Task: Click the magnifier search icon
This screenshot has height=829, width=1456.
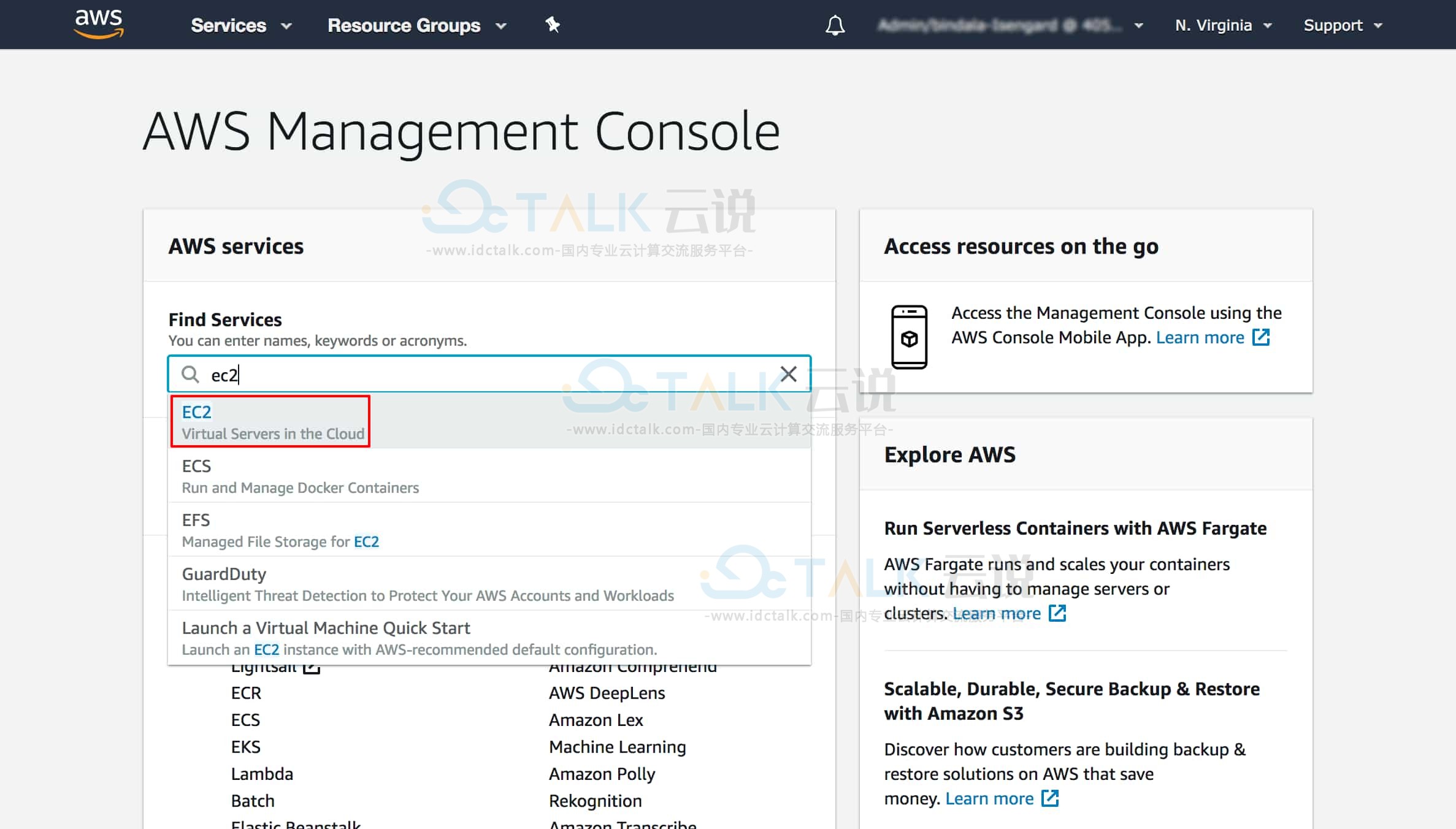Action: 190,374
